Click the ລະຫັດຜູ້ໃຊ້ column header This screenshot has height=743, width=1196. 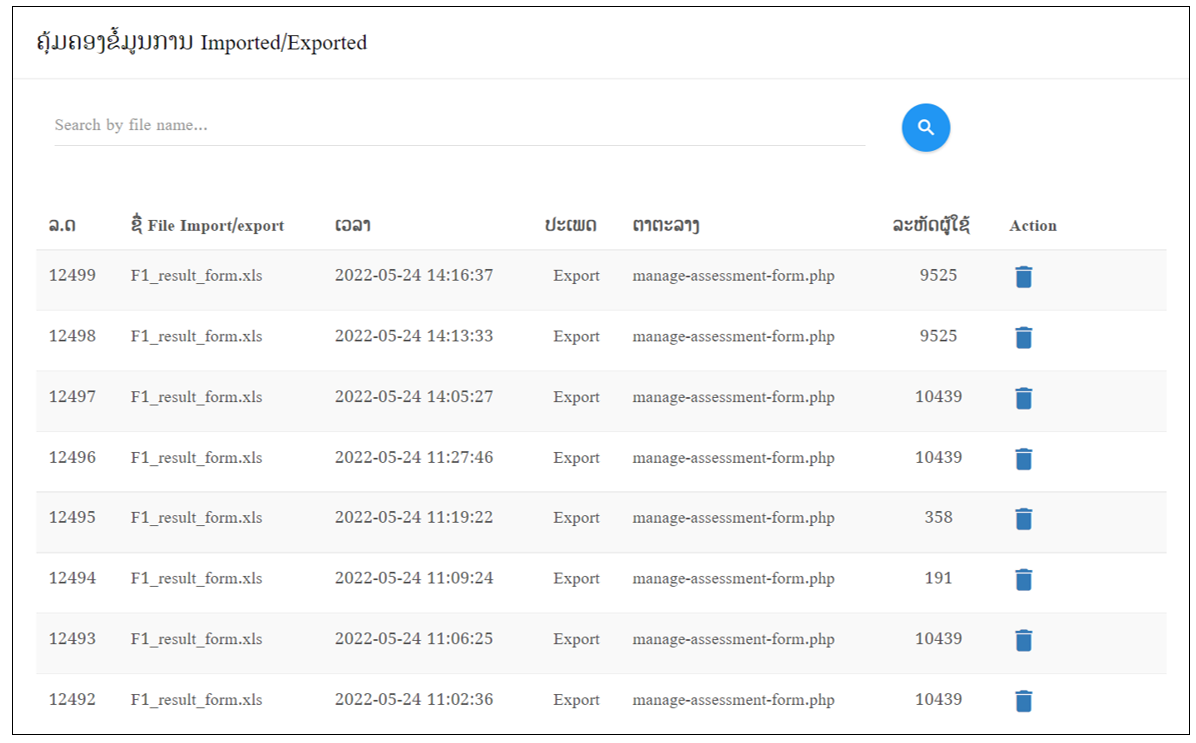pyautogui.click(x=931, y=225)
